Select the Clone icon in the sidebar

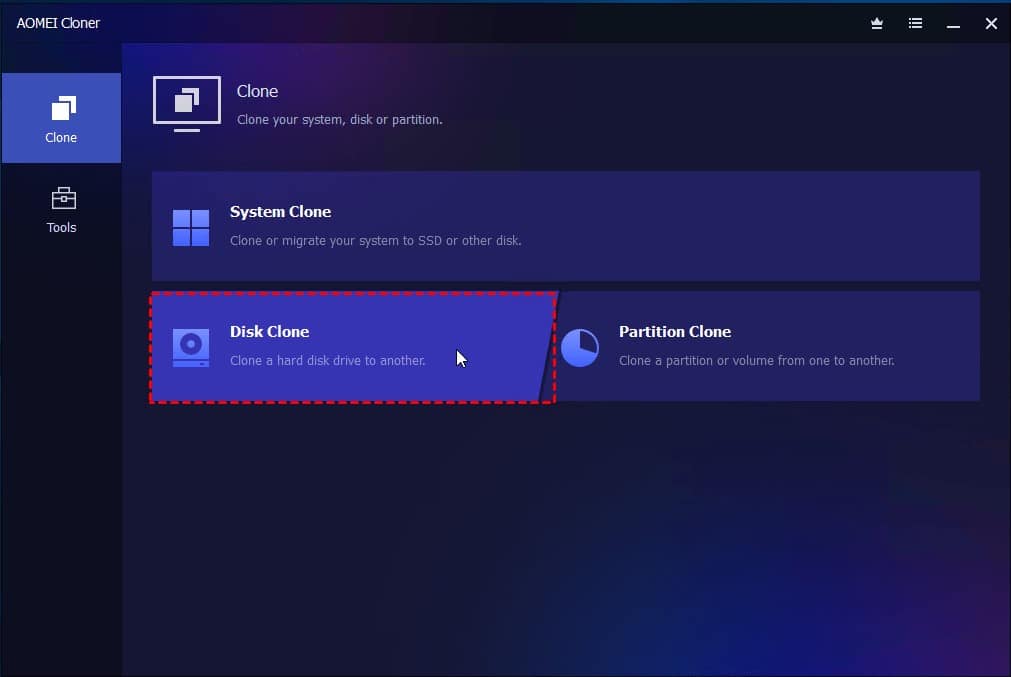(61, 107)
